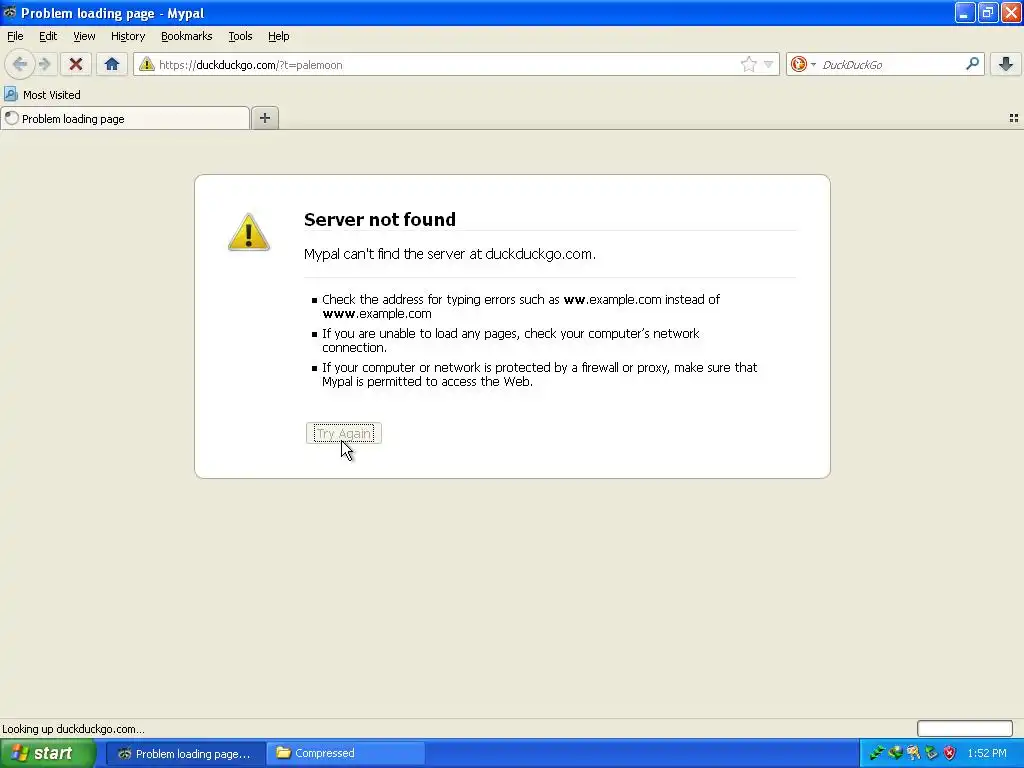Viewport: 1024px width, 768px height.
Task: Open the Bookmarks menu
Action: click(x=186, y=36)
